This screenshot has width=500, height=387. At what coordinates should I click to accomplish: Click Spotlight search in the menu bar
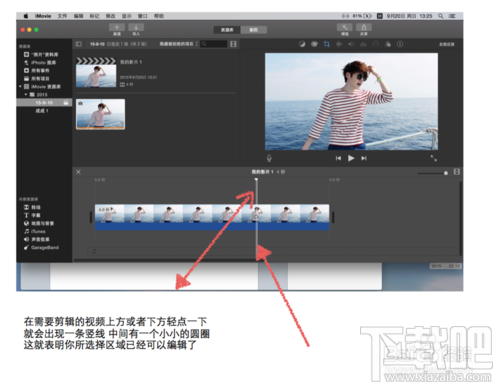[x=441, y=16]
